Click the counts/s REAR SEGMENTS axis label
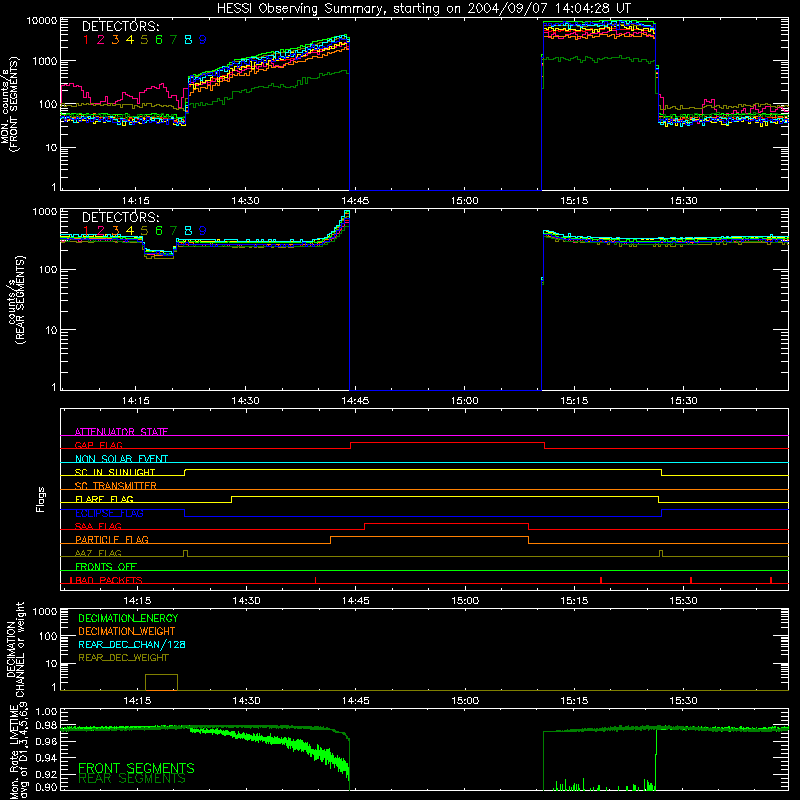This screenshot has width=800, height=800. point(16,300)
